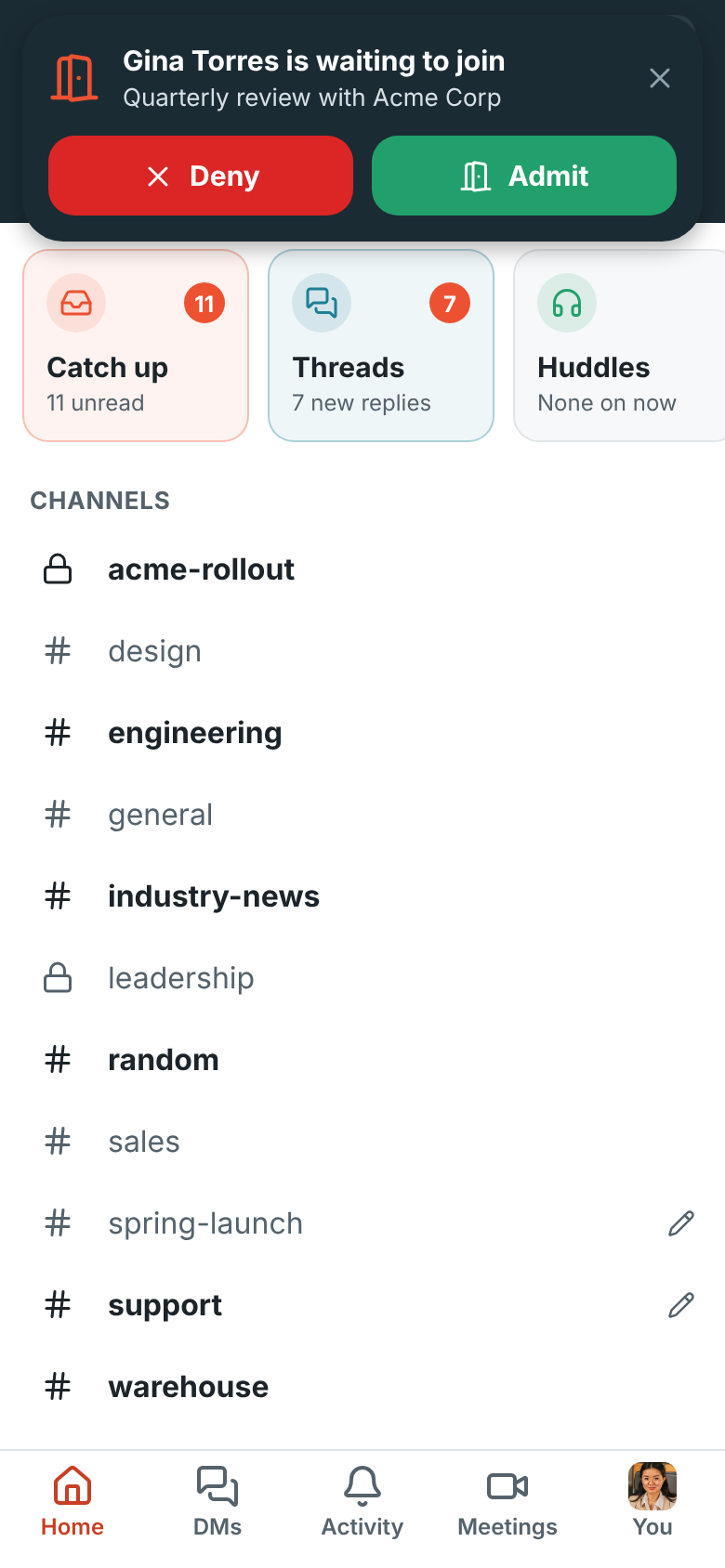The width and height of the screenshot is (725, 1568).
Task: Admit Gina Torres to the meeting
Action: [524, 176]
